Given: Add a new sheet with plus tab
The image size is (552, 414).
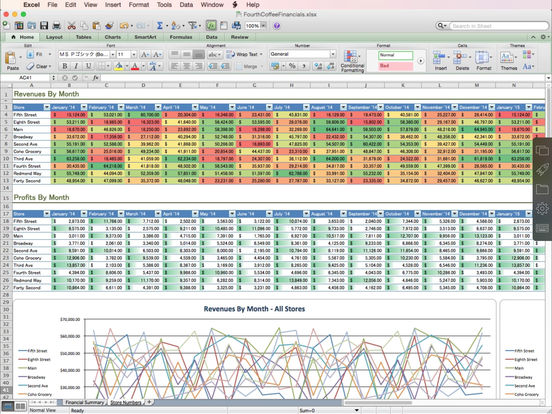Looking at the screenshot, I should point(149,402).
